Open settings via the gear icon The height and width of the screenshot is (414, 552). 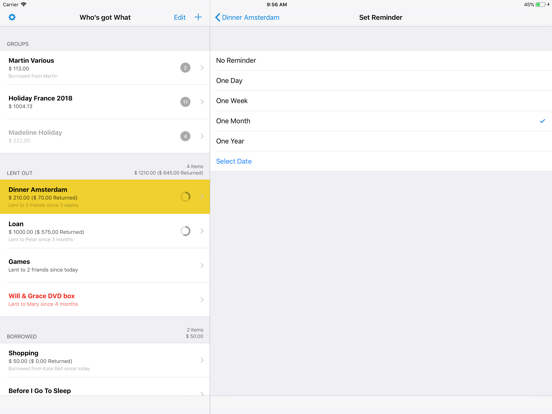coord(12,17)
